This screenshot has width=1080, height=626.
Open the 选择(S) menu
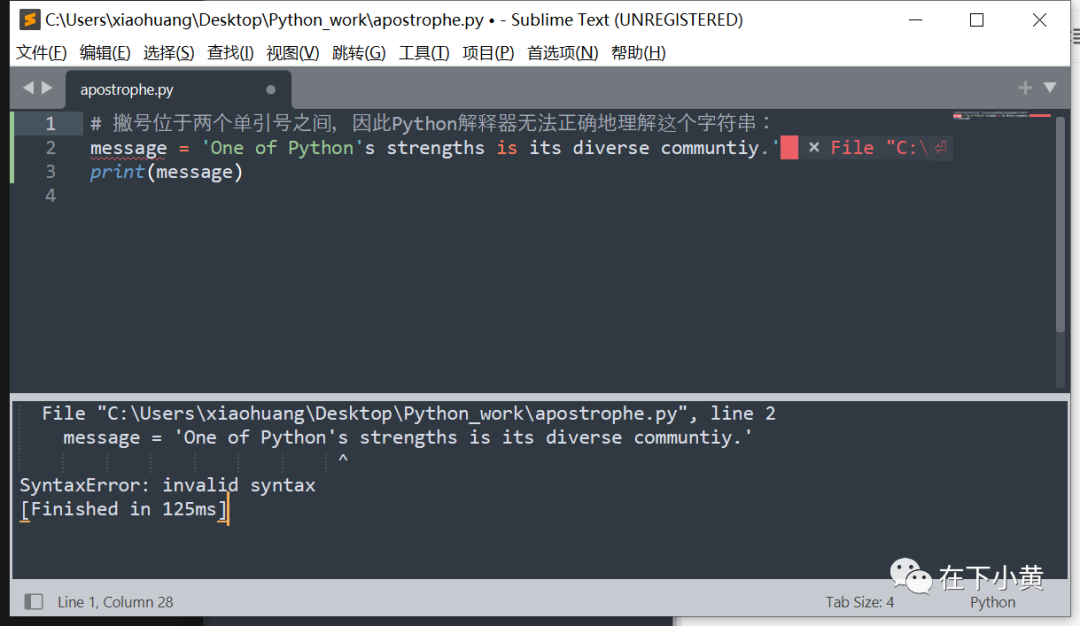pos(169,53)
